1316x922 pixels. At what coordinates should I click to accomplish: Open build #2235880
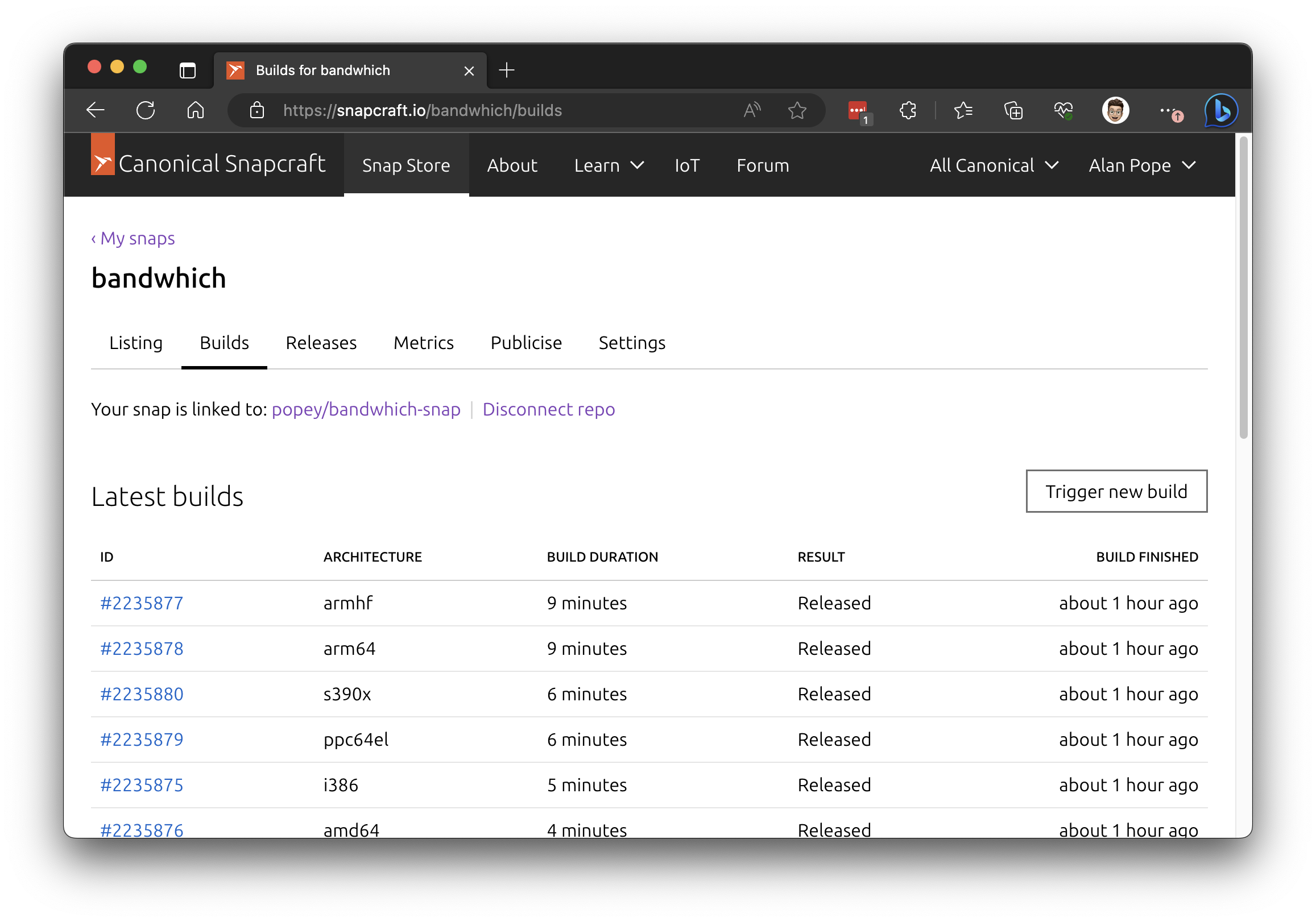click(142, 694)
